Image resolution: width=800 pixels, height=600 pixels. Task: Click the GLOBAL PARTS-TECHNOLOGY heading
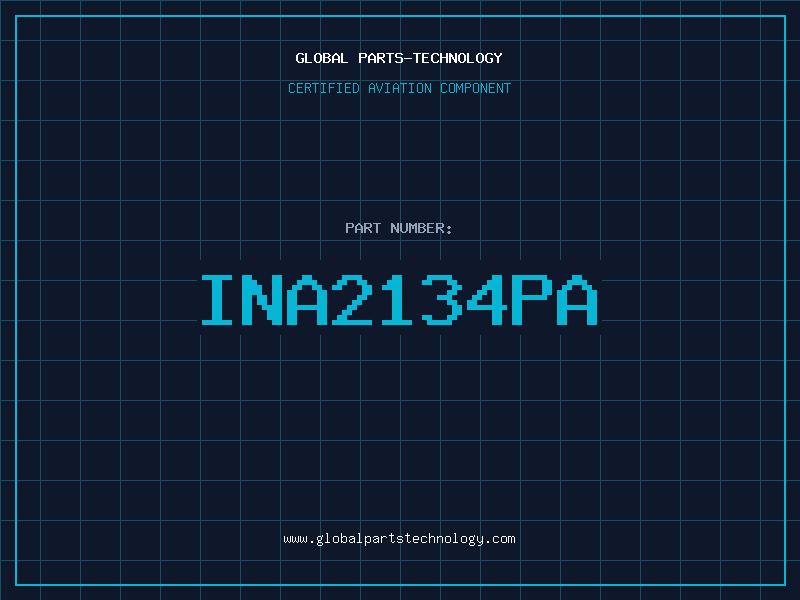[x=399, y=58]
